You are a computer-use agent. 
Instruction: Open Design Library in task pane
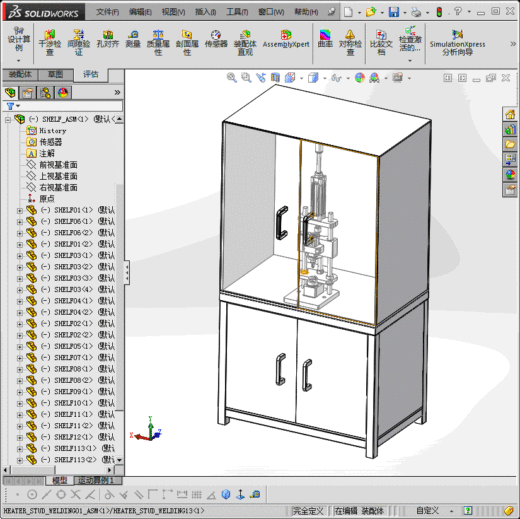[510, 129]
